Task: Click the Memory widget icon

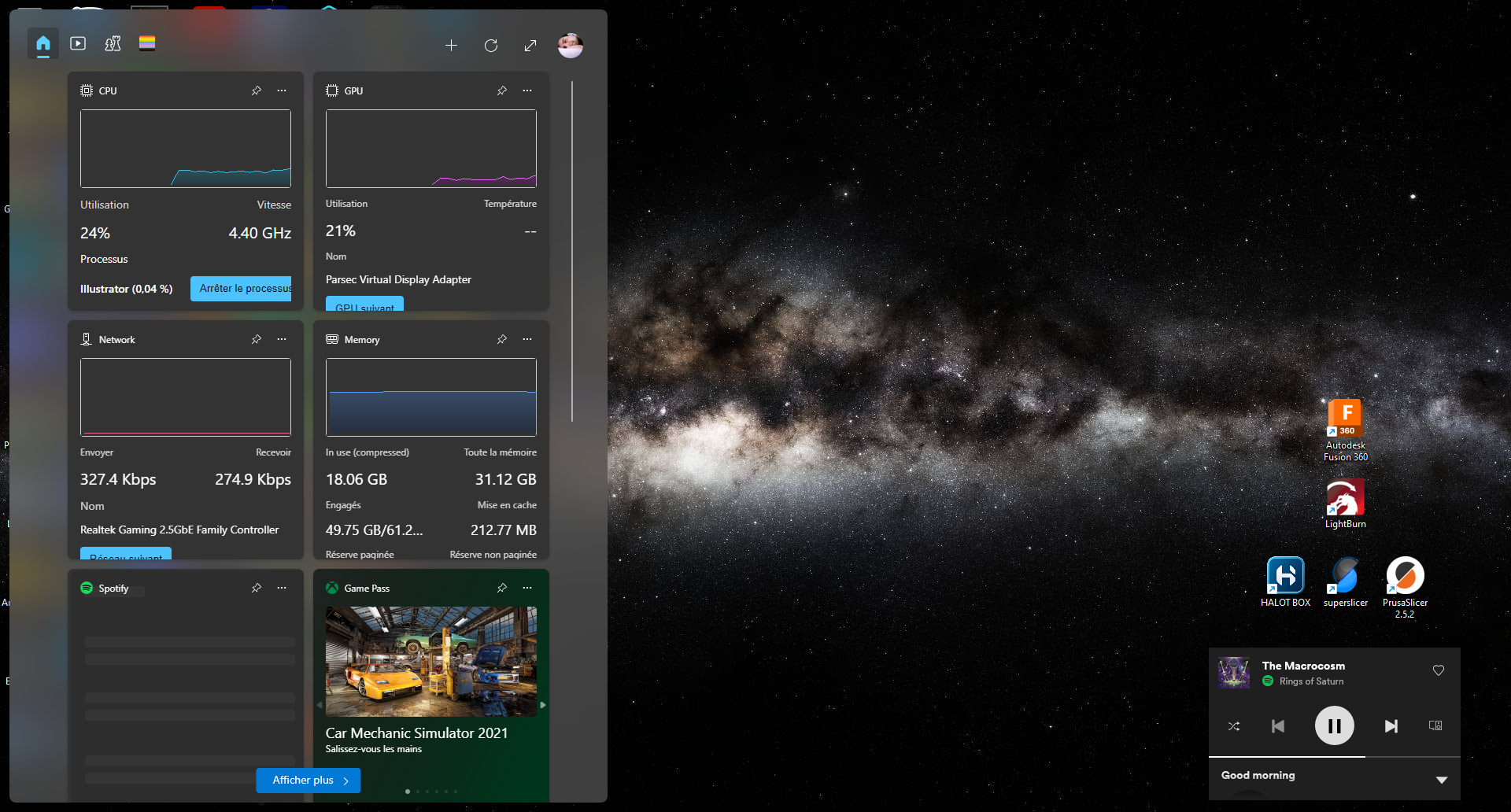Action: point(332,339)
